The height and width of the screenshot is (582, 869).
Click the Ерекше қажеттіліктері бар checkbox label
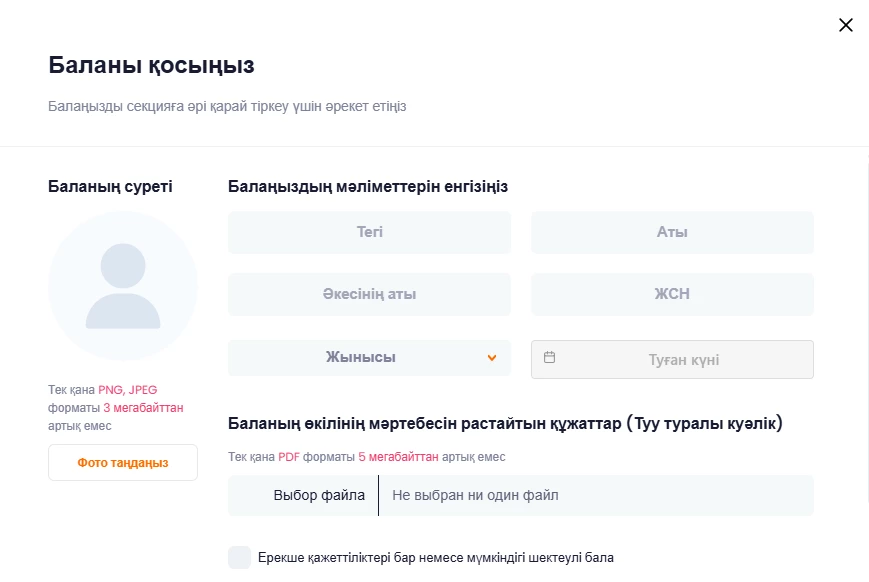[x=435, y=557]
